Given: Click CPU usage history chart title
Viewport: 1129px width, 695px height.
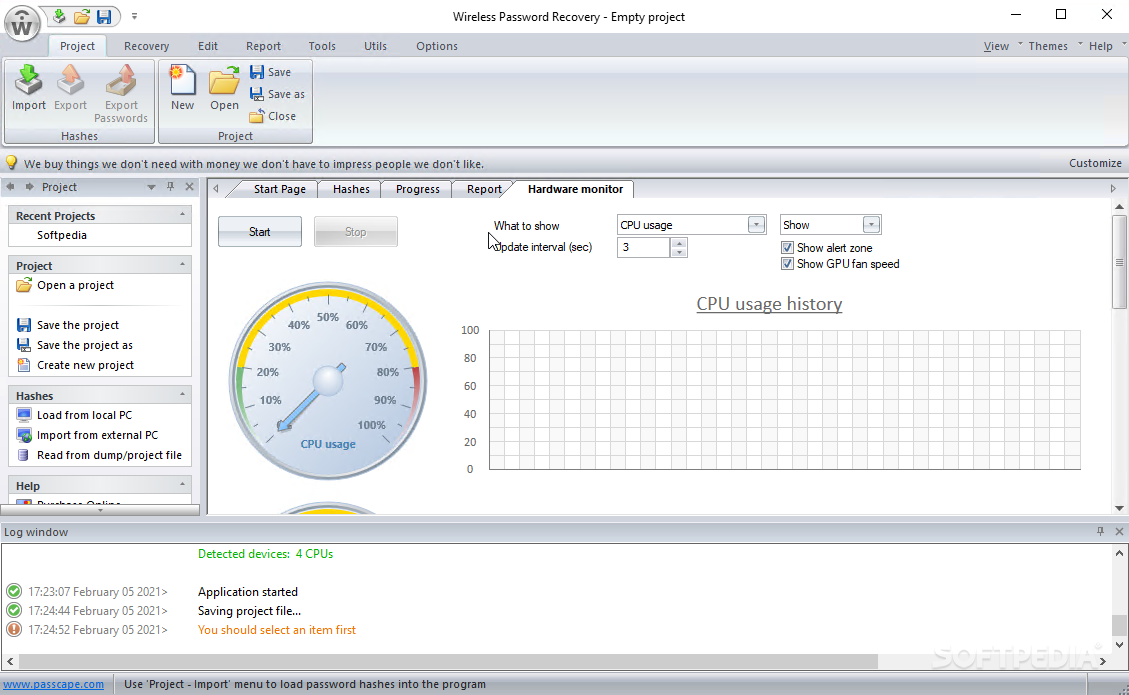Looking at the screenshot, I should tap(769, 304).
